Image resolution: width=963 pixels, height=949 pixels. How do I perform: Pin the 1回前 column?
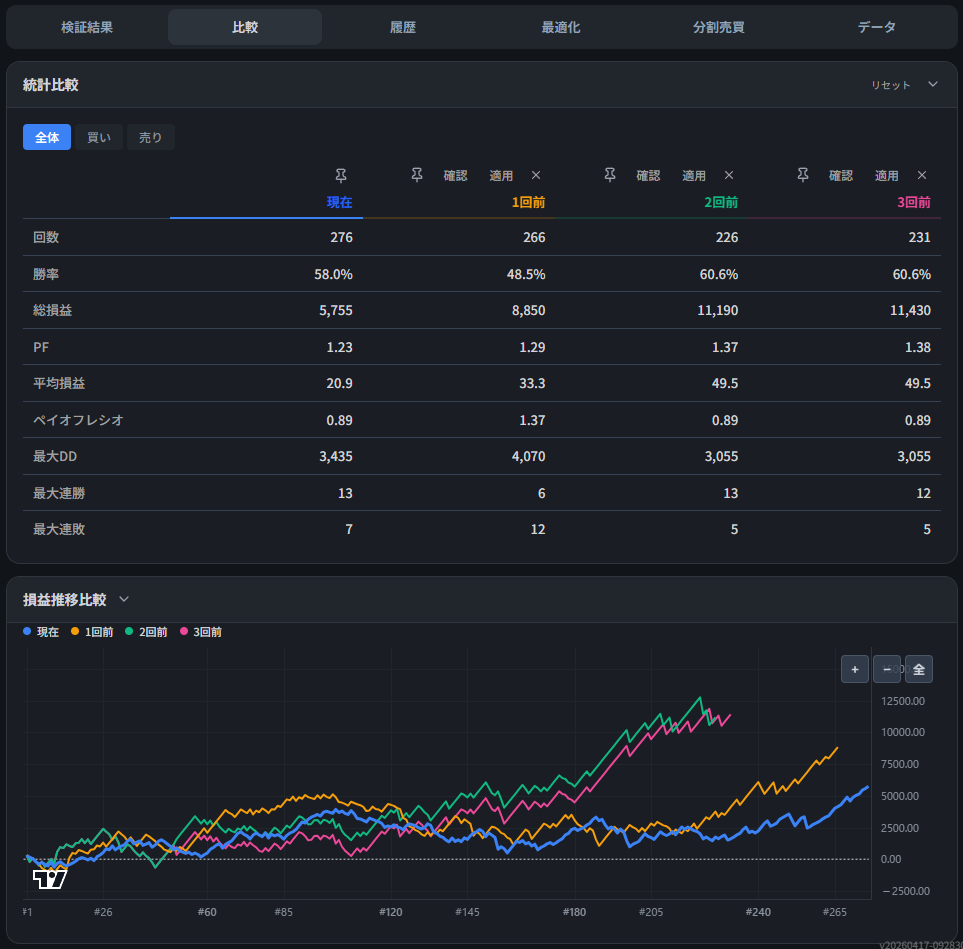(x=417, y=175)
